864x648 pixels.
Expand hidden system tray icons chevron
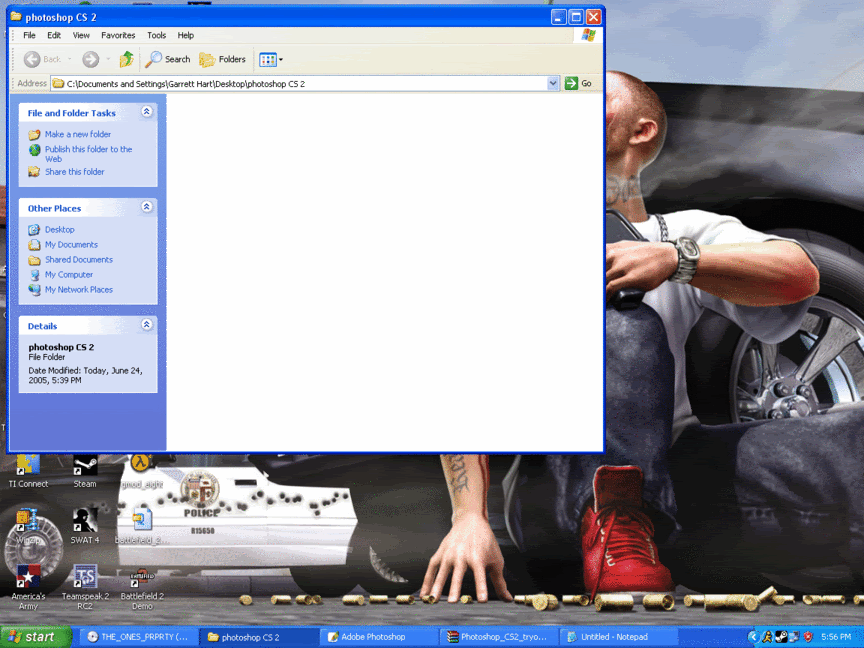tap(753, 637)
